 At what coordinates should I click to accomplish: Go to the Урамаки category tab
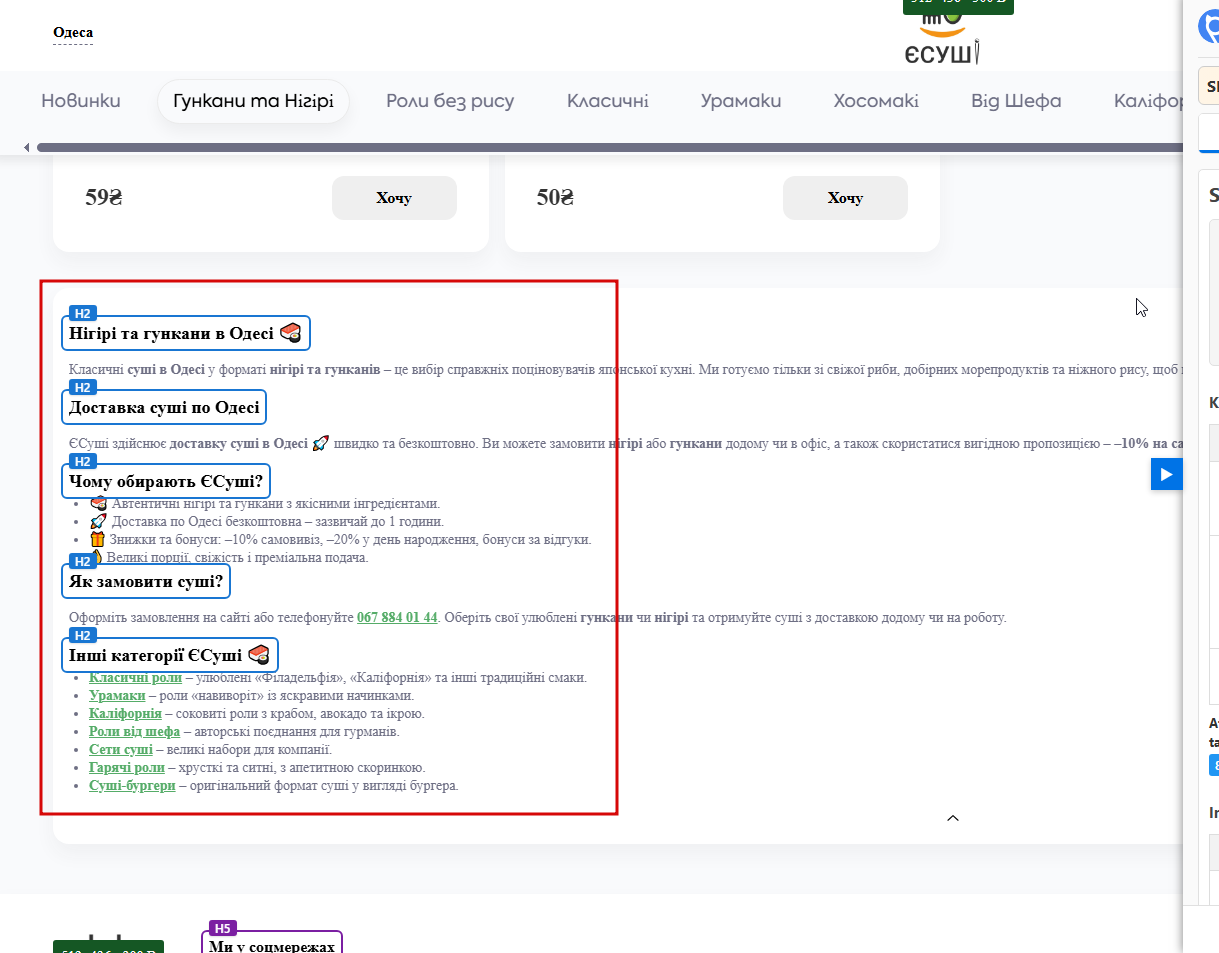[741, 101]
